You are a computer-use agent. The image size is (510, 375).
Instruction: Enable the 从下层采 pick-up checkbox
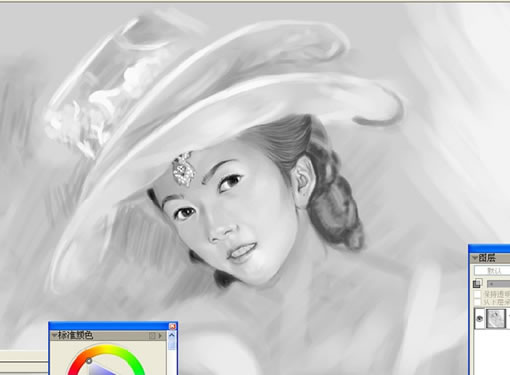478,302
